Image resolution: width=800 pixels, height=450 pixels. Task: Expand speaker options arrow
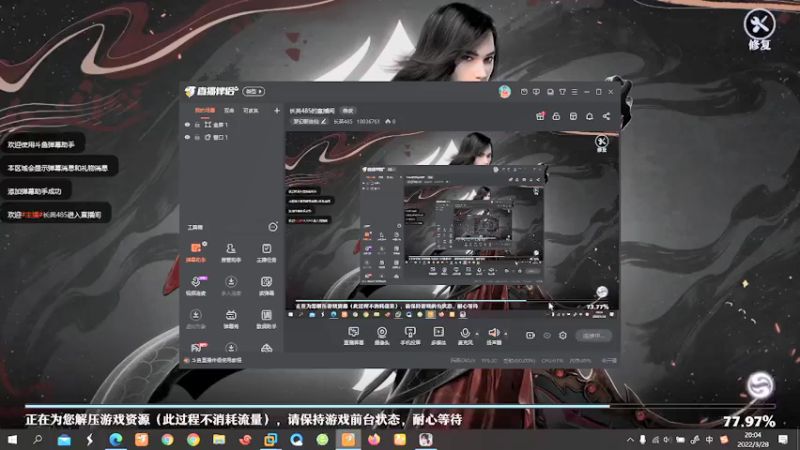(x=506, y=334)
